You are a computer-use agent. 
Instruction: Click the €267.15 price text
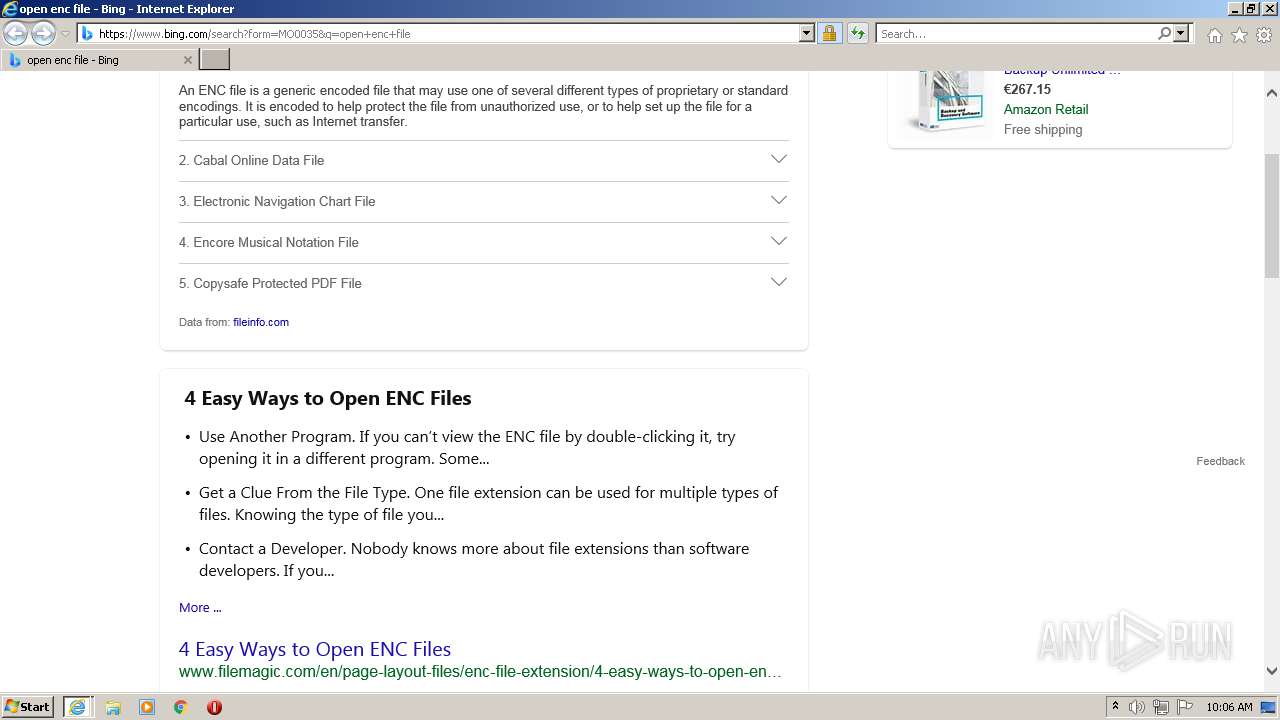[1027, 89]
